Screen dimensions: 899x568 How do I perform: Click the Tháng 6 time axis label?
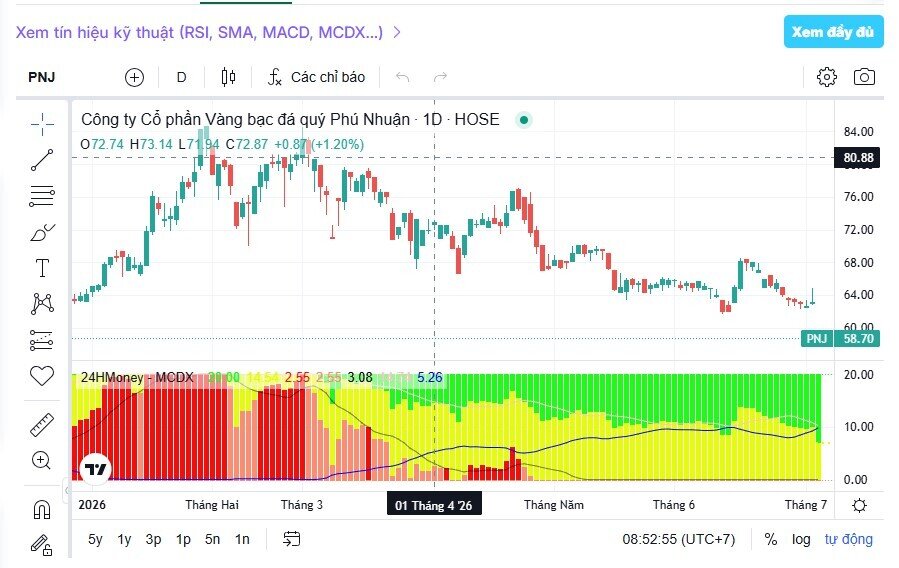click(673, 505)
